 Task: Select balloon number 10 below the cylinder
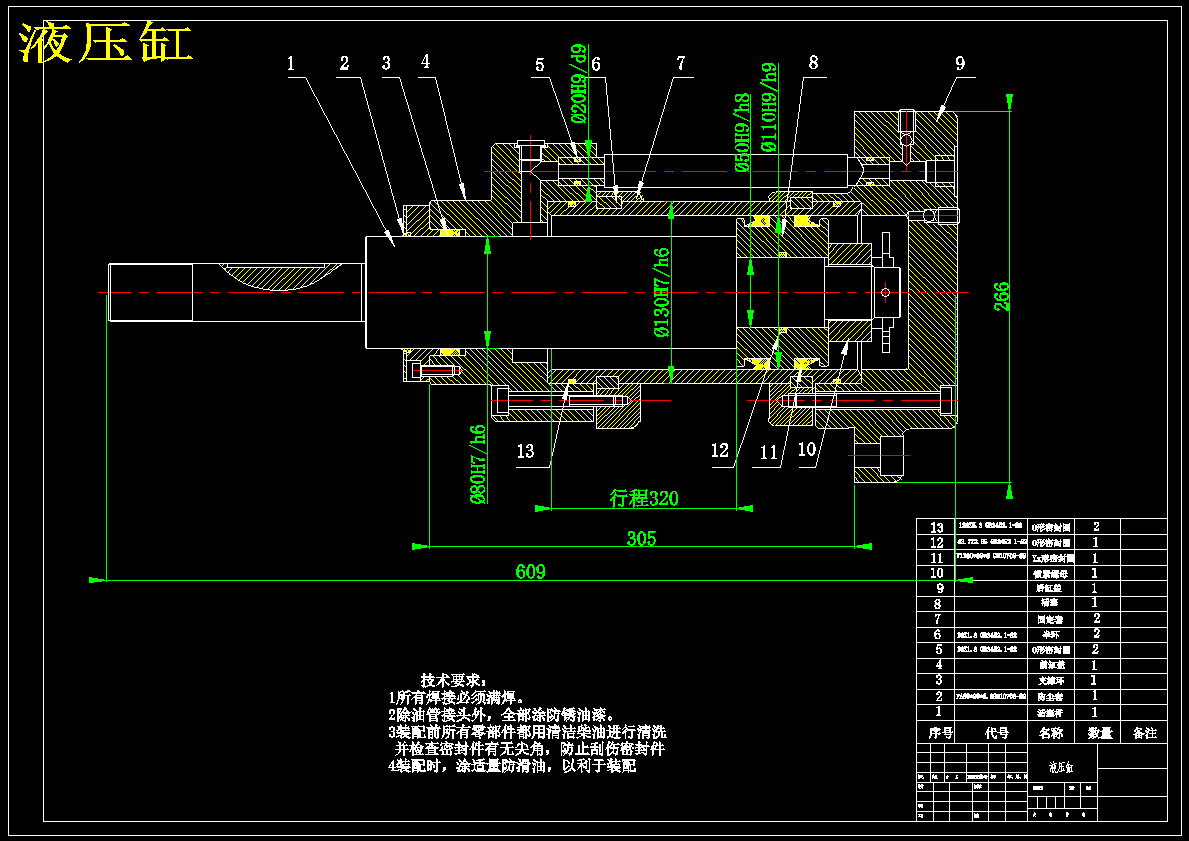[807, 450]
